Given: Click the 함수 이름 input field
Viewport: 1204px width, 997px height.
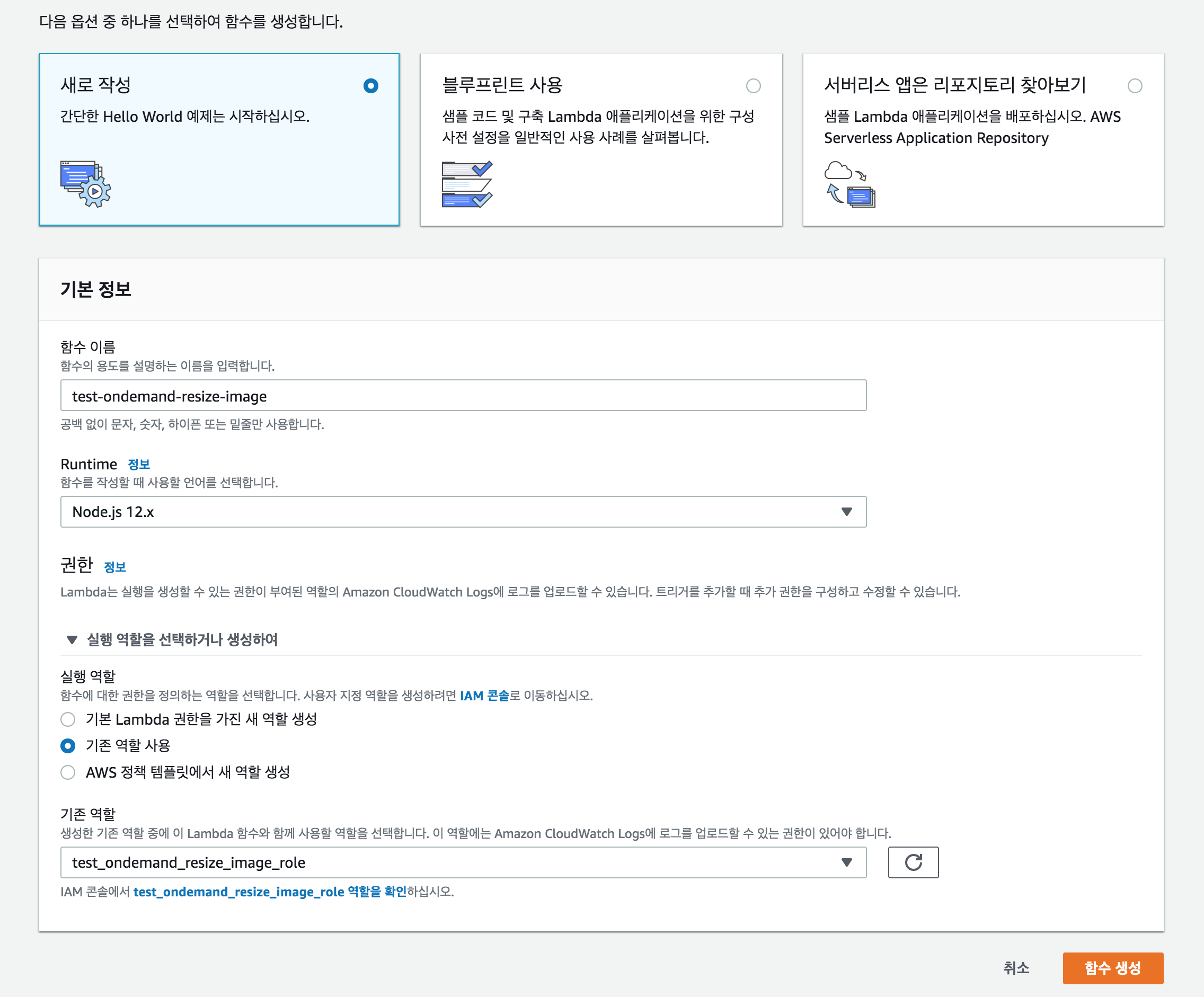Looking at the screenshot, I should pyautogui.click(x=463, y=395).
